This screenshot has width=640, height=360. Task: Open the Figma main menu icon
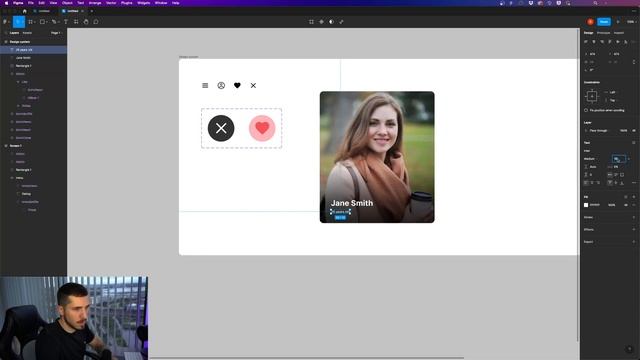coord(5,22)
